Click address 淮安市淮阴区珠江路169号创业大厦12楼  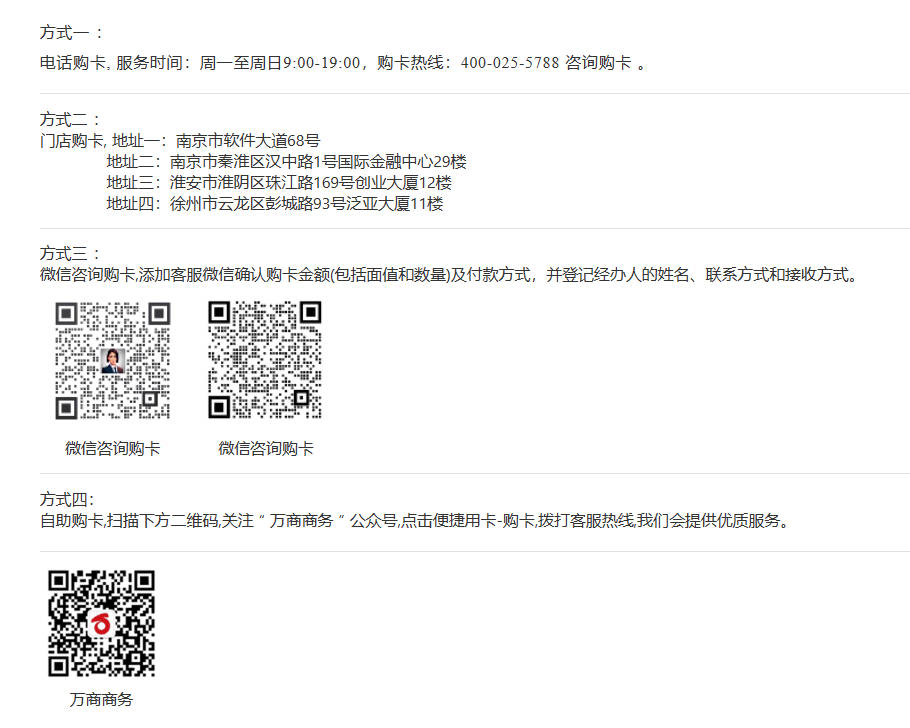pyautogui.click(x=310, y=182)
